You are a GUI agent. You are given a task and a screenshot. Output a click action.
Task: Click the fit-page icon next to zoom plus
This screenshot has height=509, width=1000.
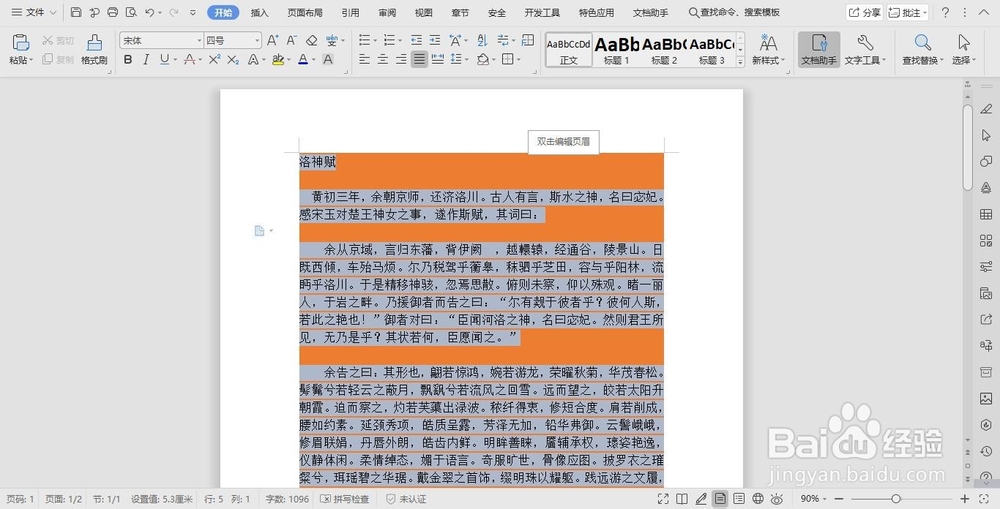[x=984, y=499]
